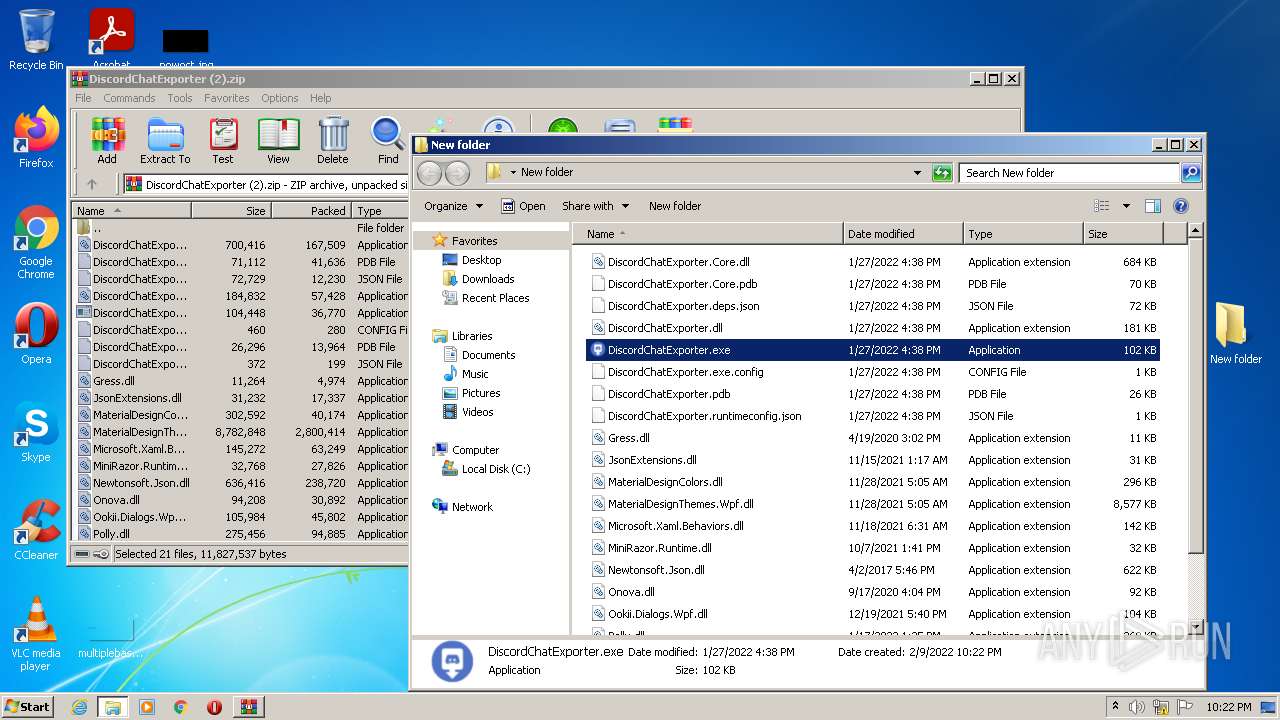Select the New folder desktop icon

pos(1236,333)
